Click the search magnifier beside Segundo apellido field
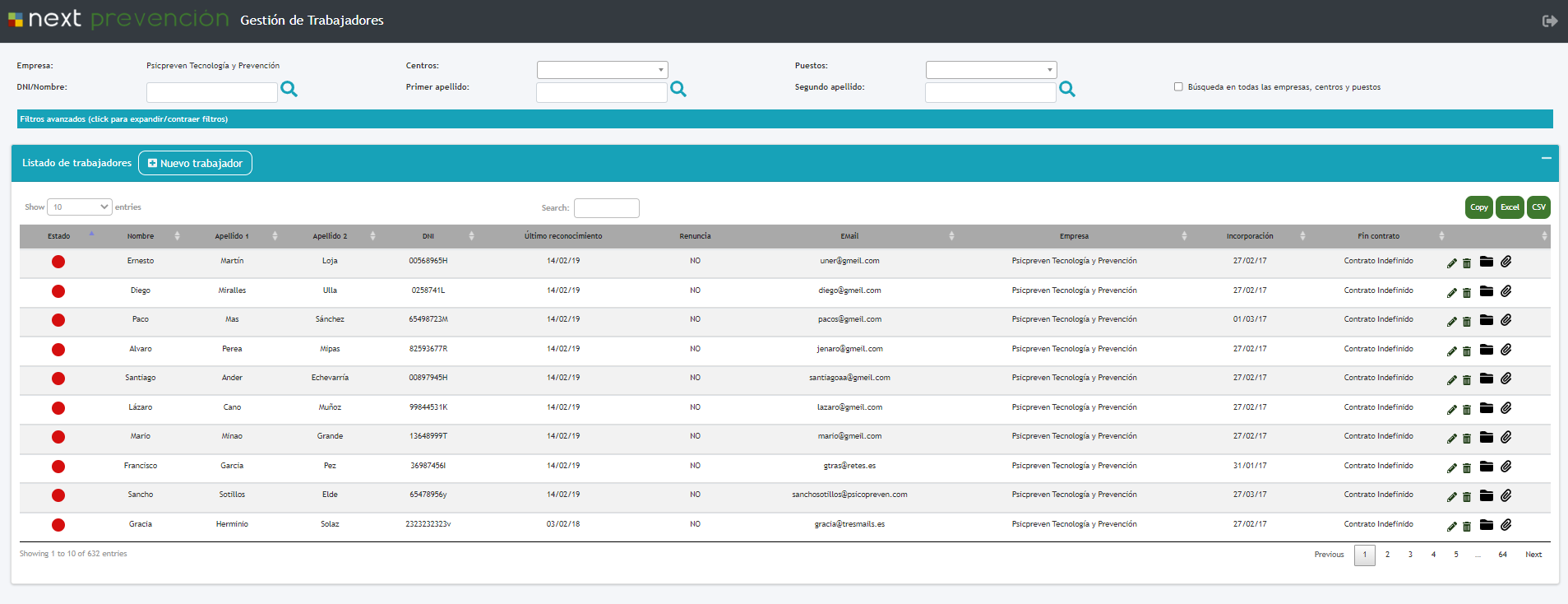Screen dimensions: 1568x604 pos(1067,89)
